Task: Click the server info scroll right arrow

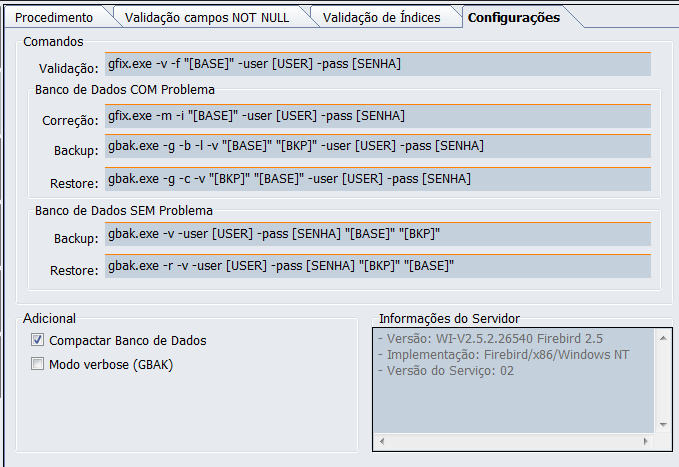Action: coord(646,442)
